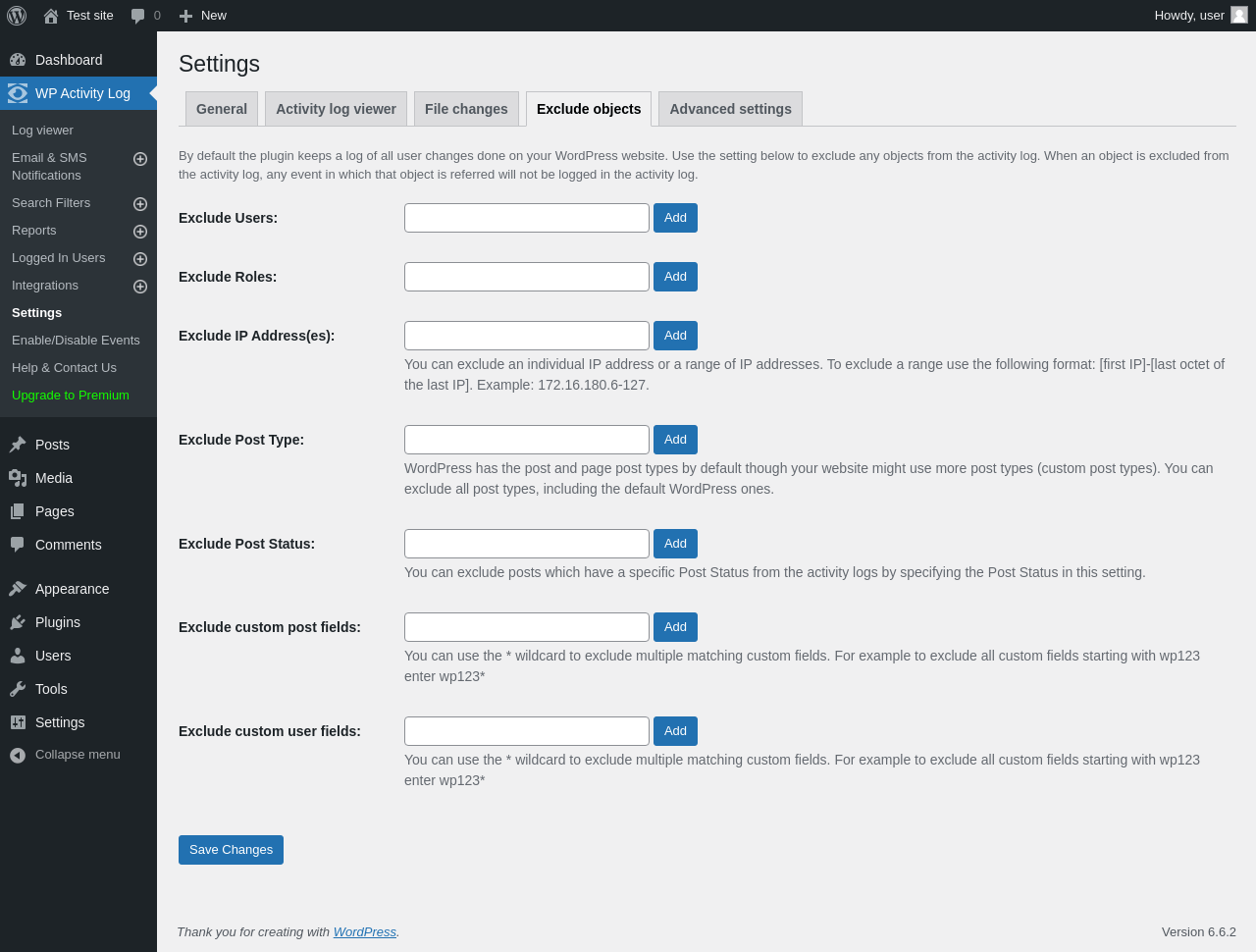Switch to the File changes tab
Screen dimensions: 1256x952
(x=466, y=109)
